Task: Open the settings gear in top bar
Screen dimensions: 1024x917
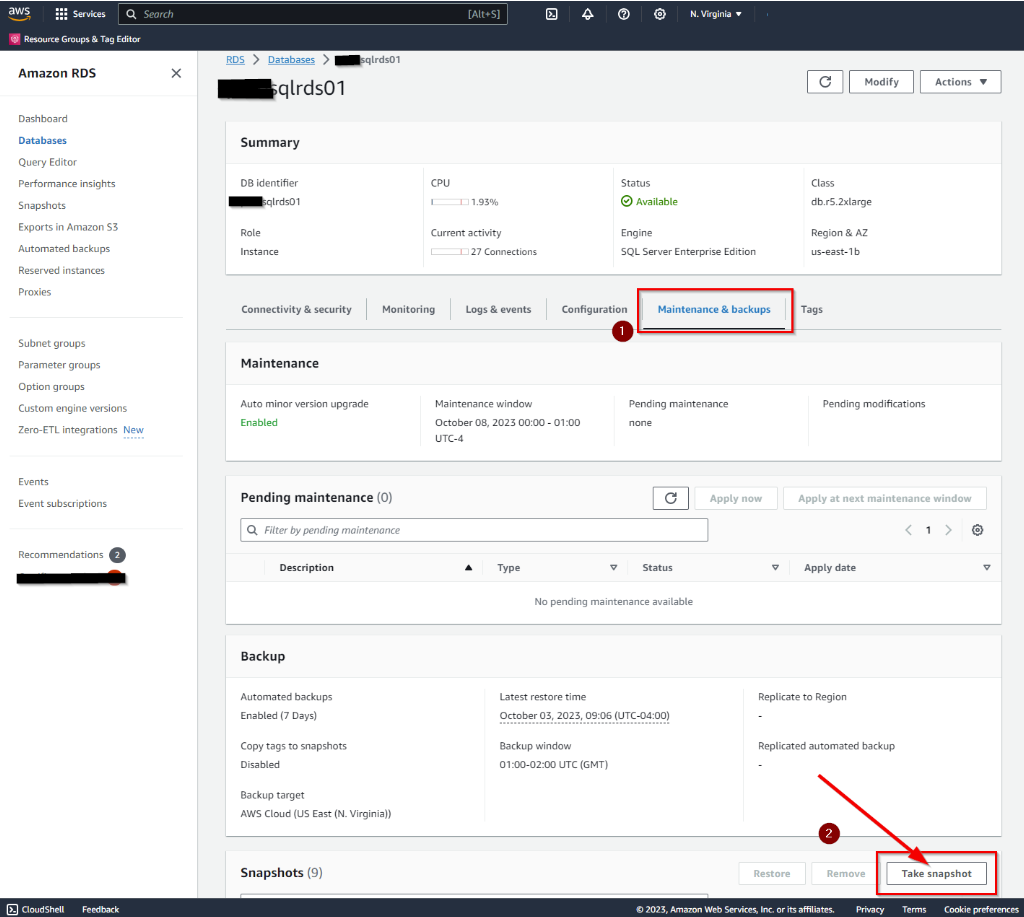Action: (x=660, y=14)
